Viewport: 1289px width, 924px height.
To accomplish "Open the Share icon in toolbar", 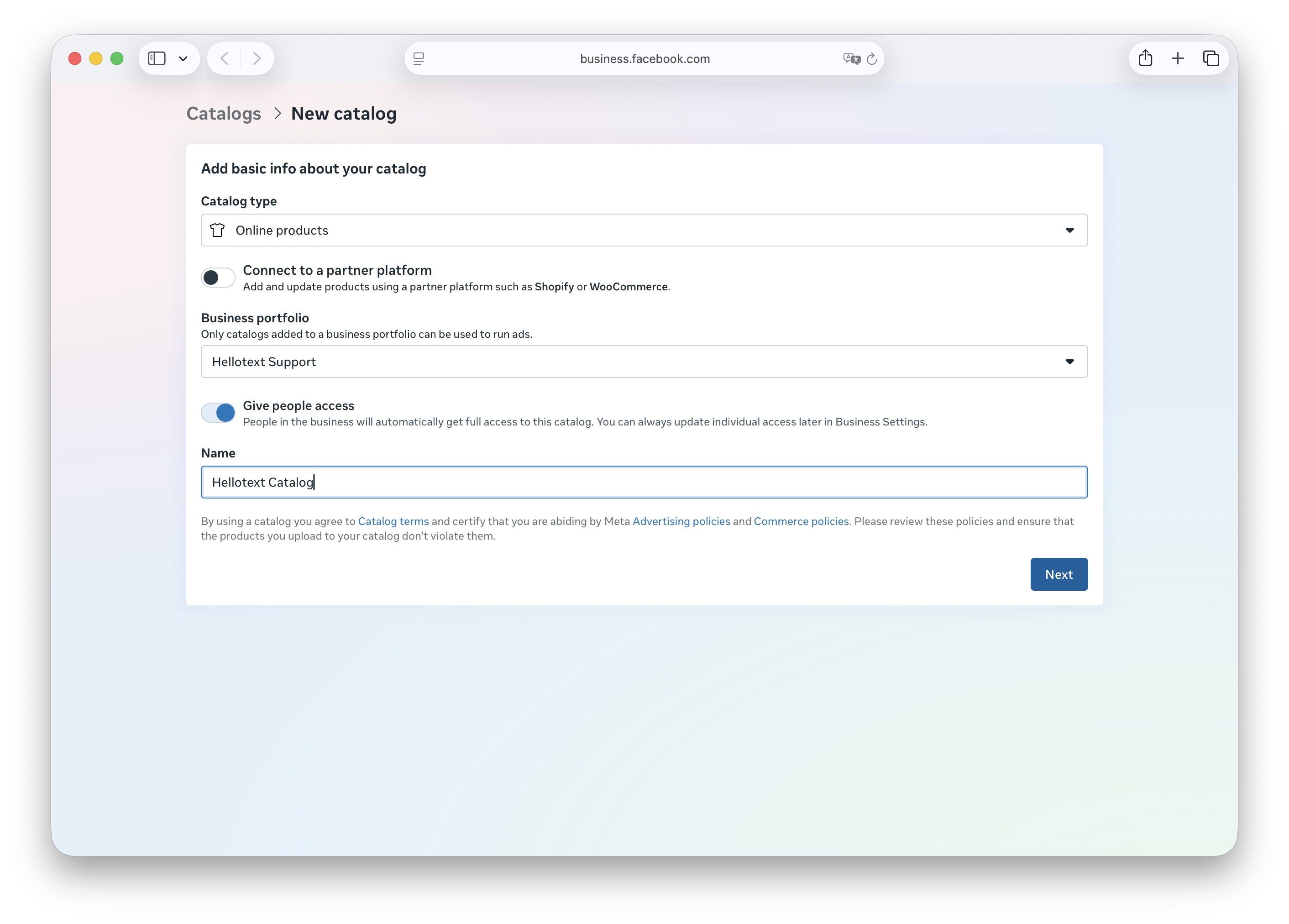I will tap(1145, 58).
